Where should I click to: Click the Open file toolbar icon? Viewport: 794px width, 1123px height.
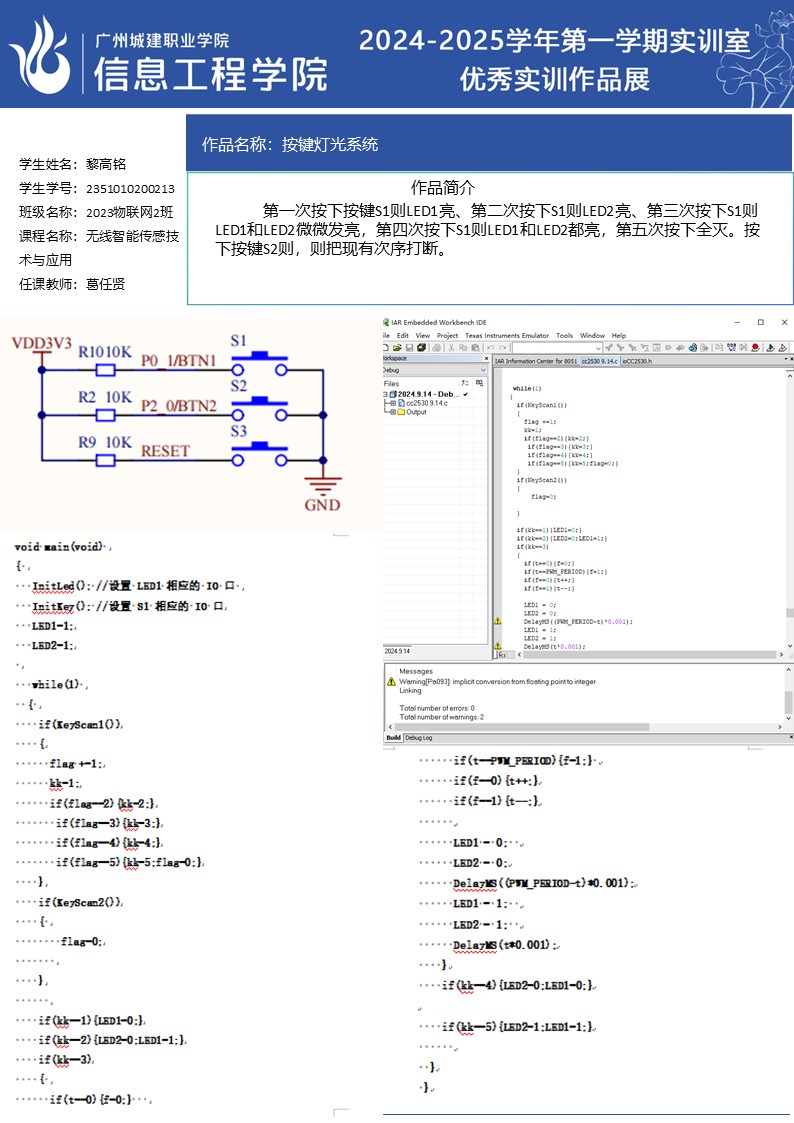tap(398, 348)
